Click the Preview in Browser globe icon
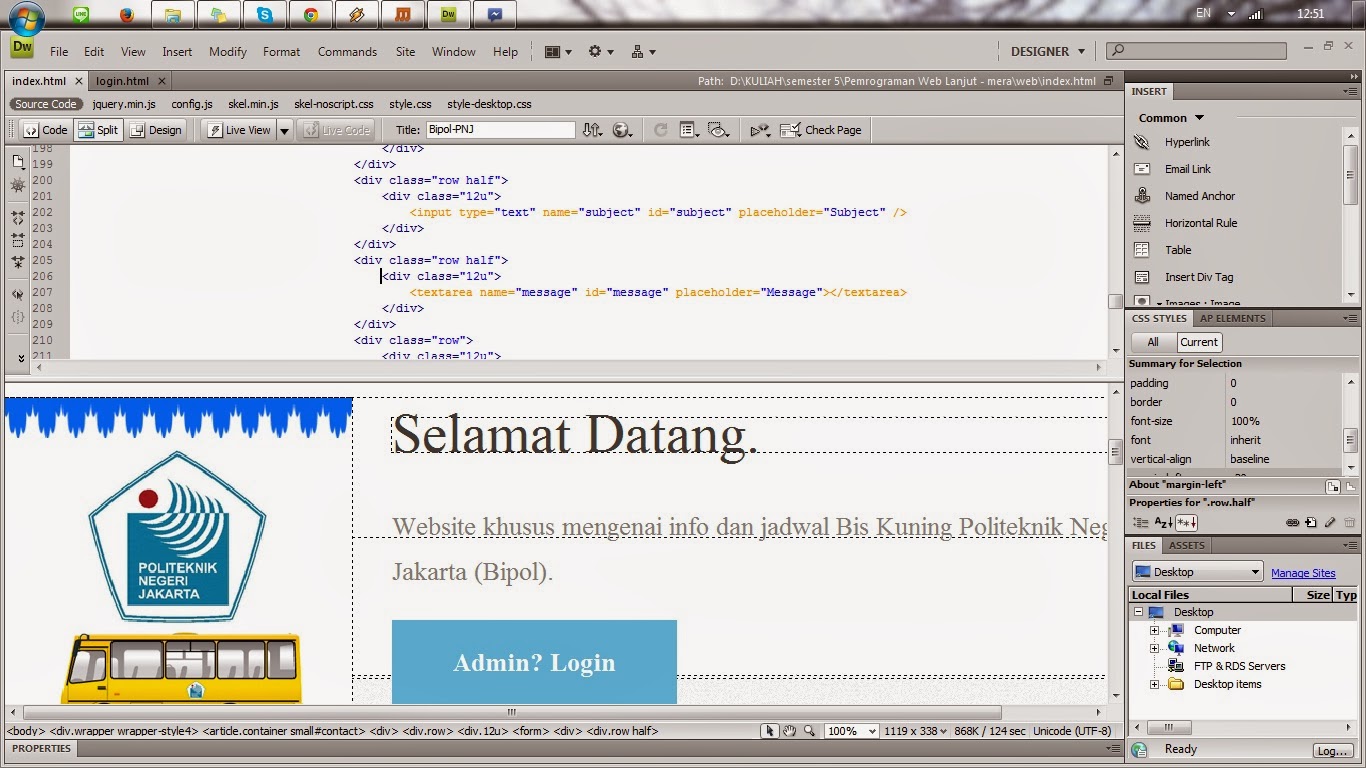Viewport: 1366px width, 768px height. point(623,130)
